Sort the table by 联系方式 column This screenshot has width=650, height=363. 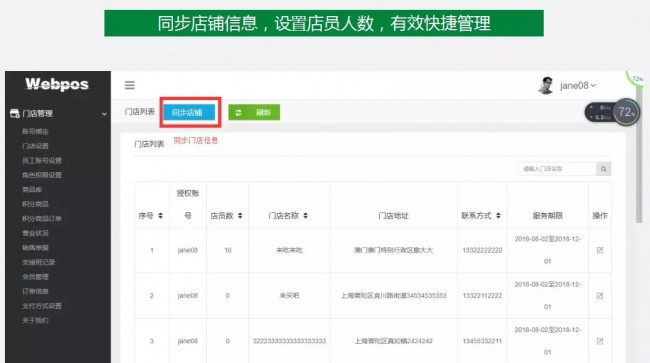click(498, 215)
